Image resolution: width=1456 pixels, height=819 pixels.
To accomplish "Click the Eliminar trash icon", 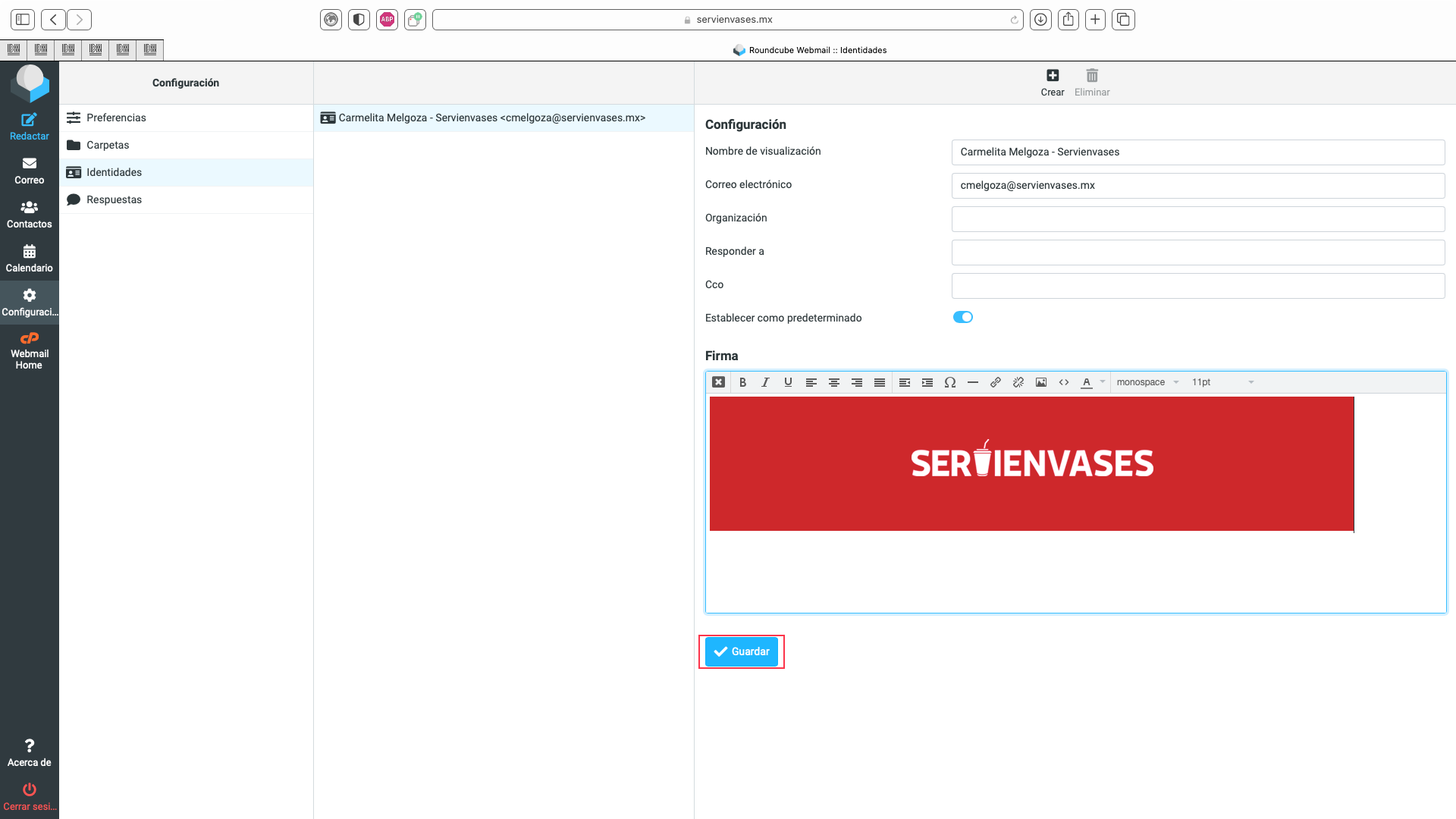I will 1092,76.
